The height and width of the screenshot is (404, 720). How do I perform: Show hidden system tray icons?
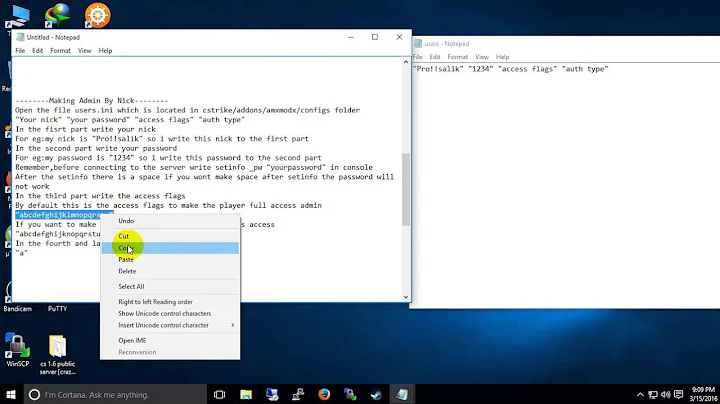coord(640,394)
